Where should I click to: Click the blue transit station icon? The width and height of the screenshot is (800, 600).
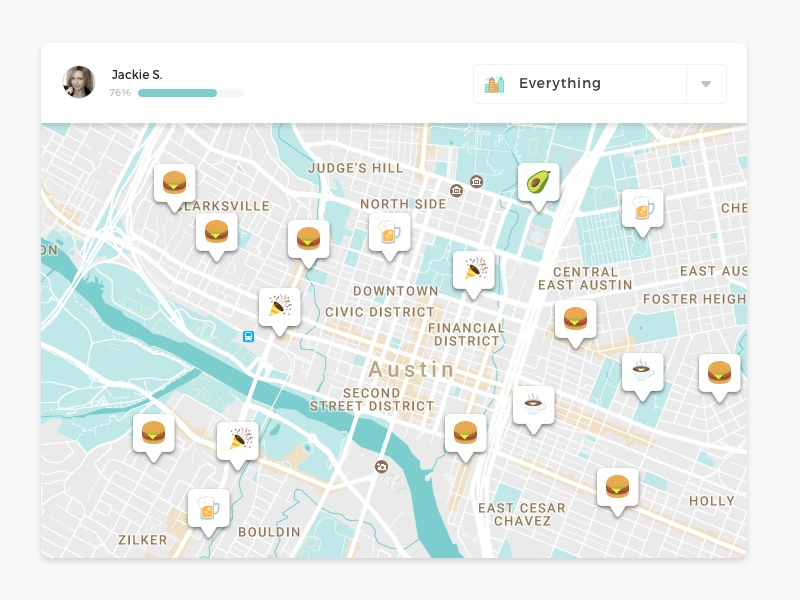pyautogui.click(x=248, y=336)
